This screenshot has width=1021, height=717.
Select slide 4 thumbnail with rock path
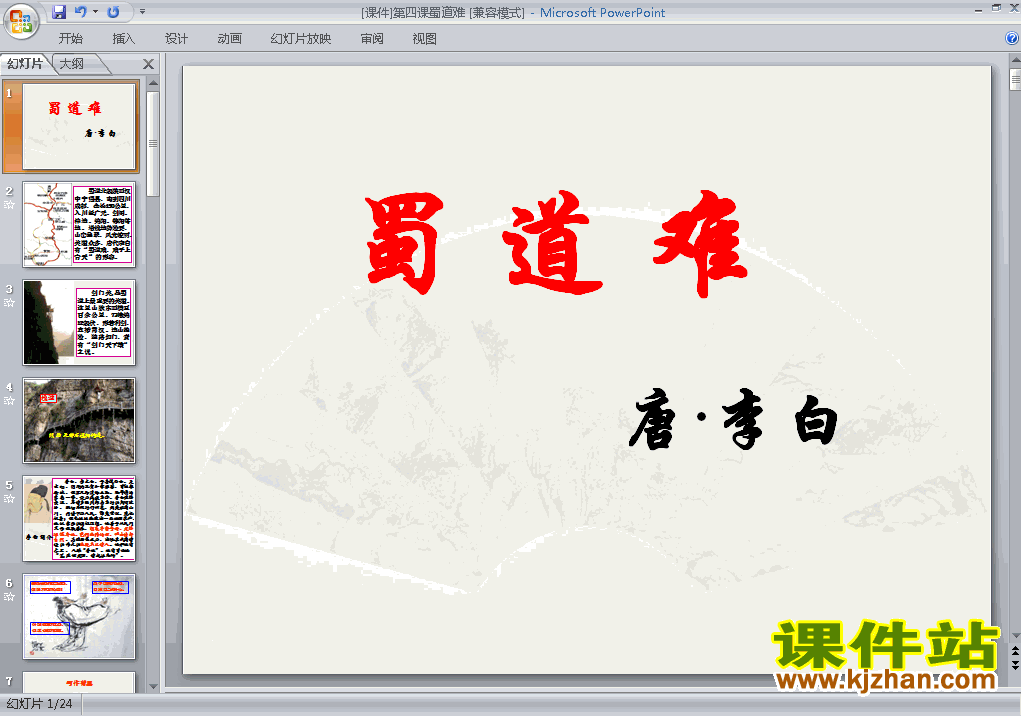(x=79, y=421)
